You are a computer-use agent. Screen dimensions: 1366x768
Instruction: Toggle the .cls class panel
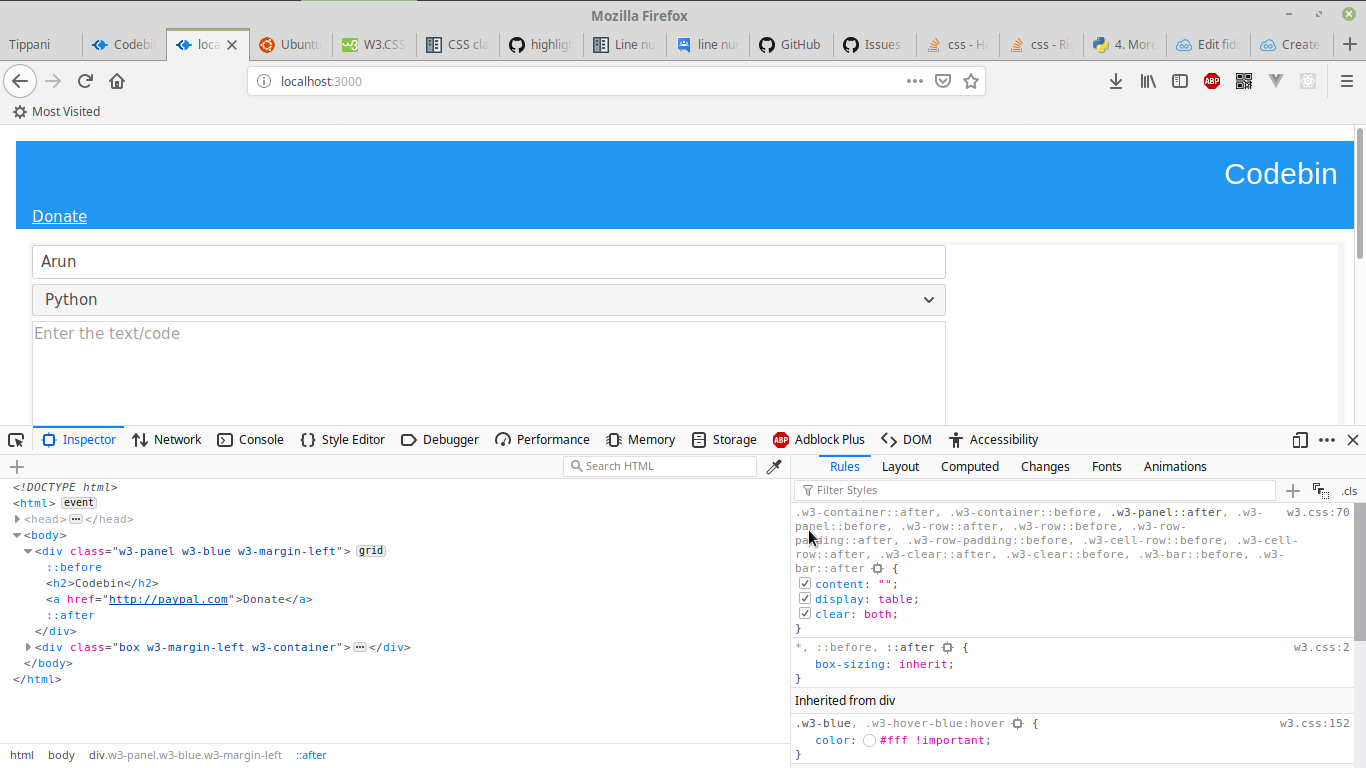[x=1349, y=490]
